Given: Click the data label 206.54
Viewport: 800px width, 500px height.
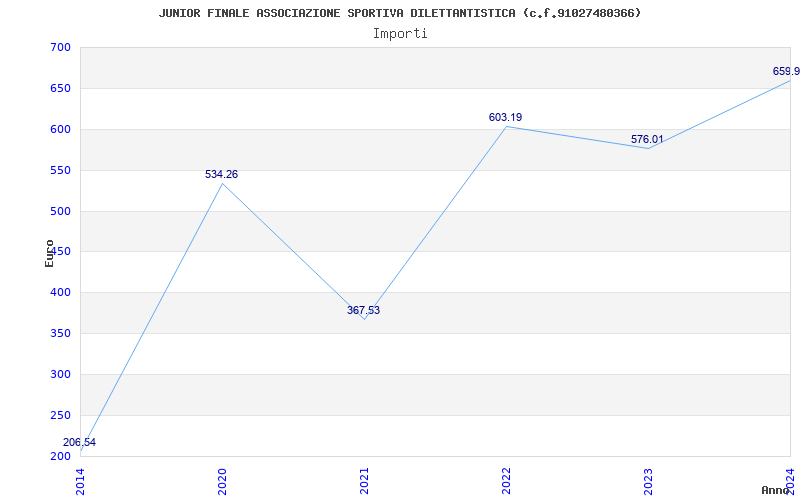Looking at the screenshot, I should pos(79,442).
